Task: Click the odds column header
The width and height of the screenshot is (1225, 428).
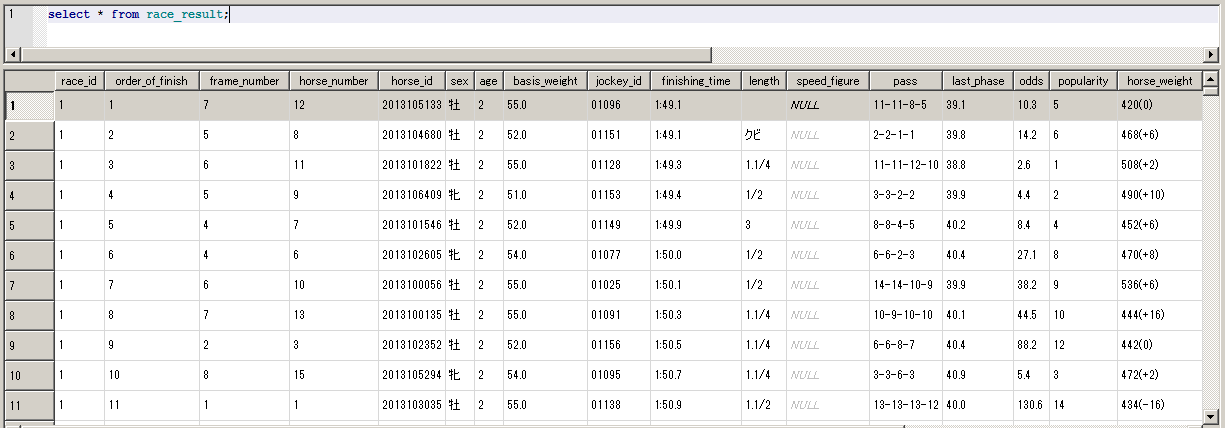Action: click(x=1030, y=81)
